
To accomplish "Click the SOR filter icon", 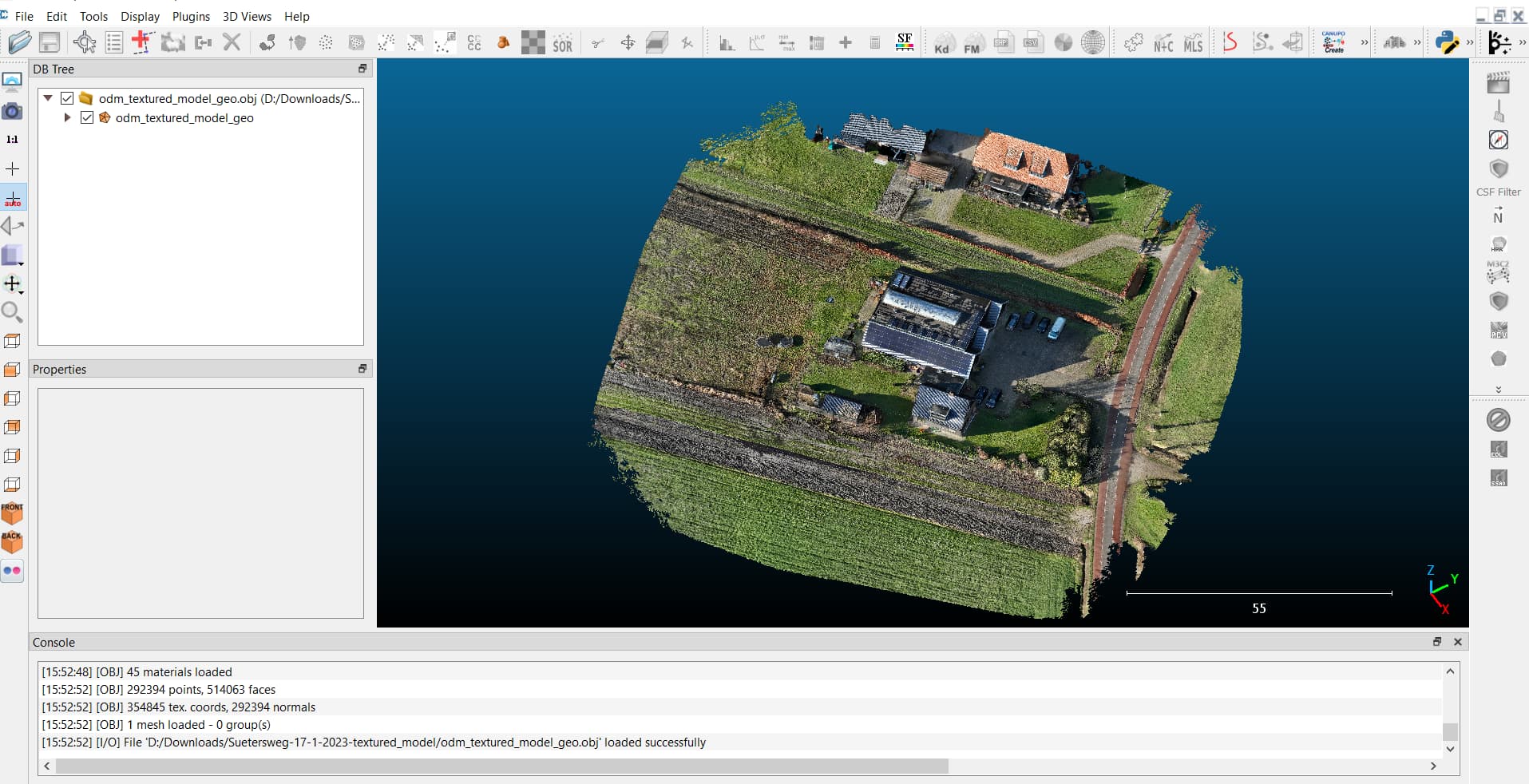I will click(562, 43).
